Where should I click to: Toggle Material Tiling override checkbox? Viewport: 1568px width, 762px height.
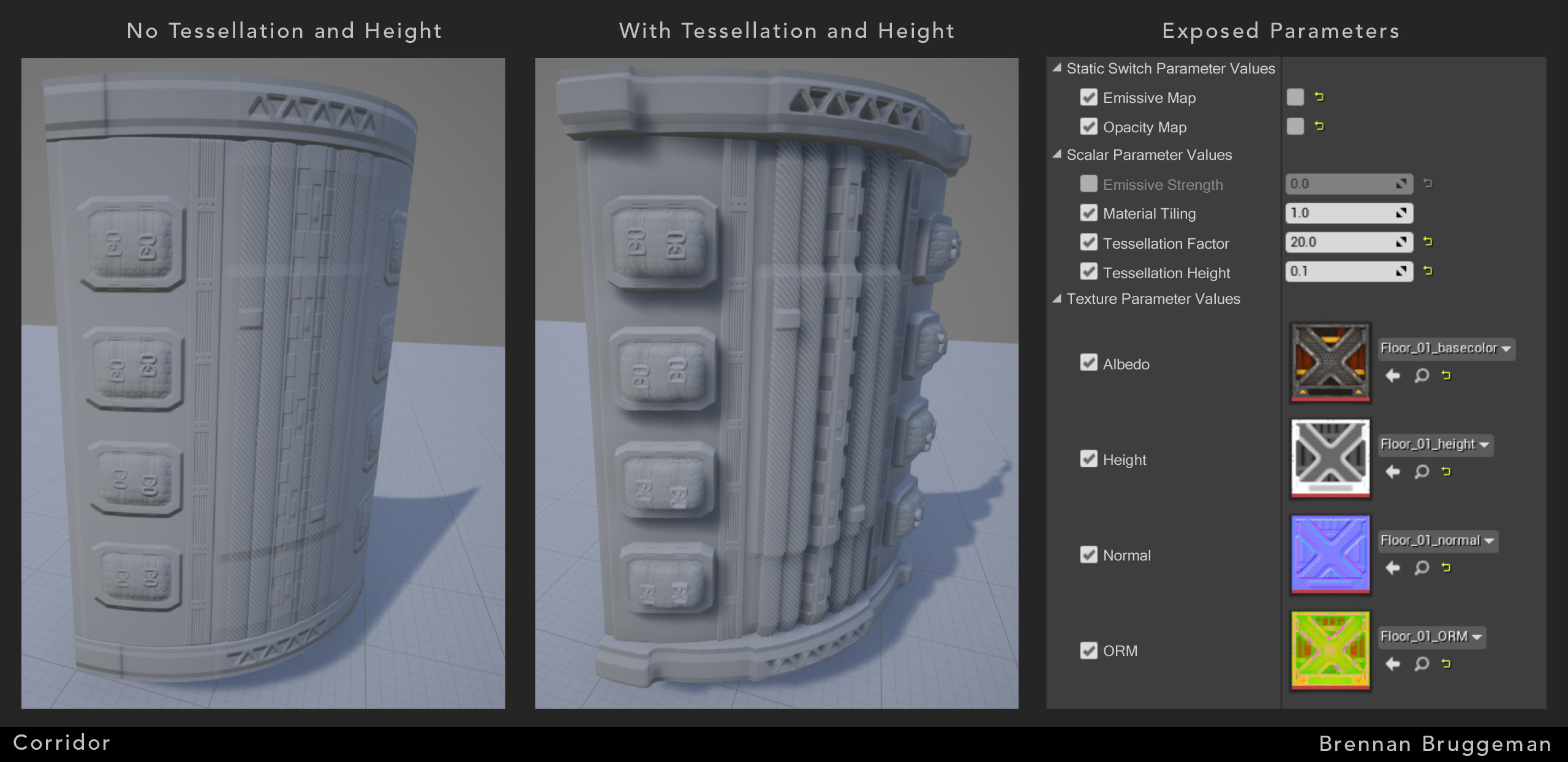pyautogui.click(x=1088, y=213)
